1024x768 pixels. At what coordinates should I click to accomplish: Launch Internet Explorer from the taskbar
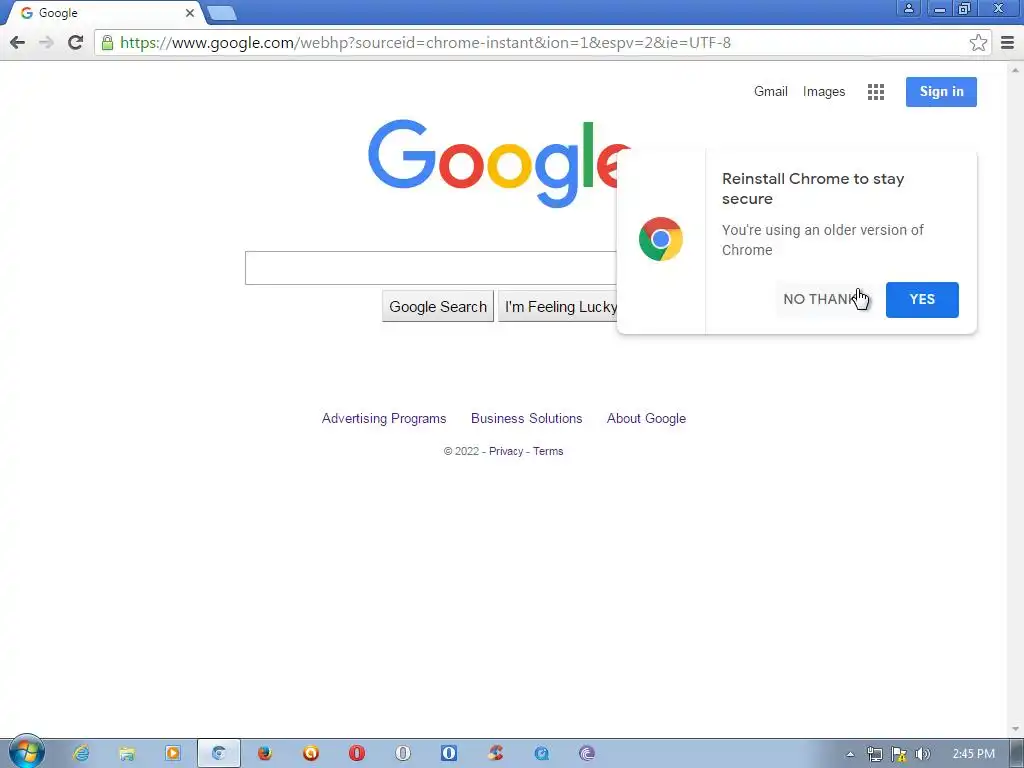point(82,754)
